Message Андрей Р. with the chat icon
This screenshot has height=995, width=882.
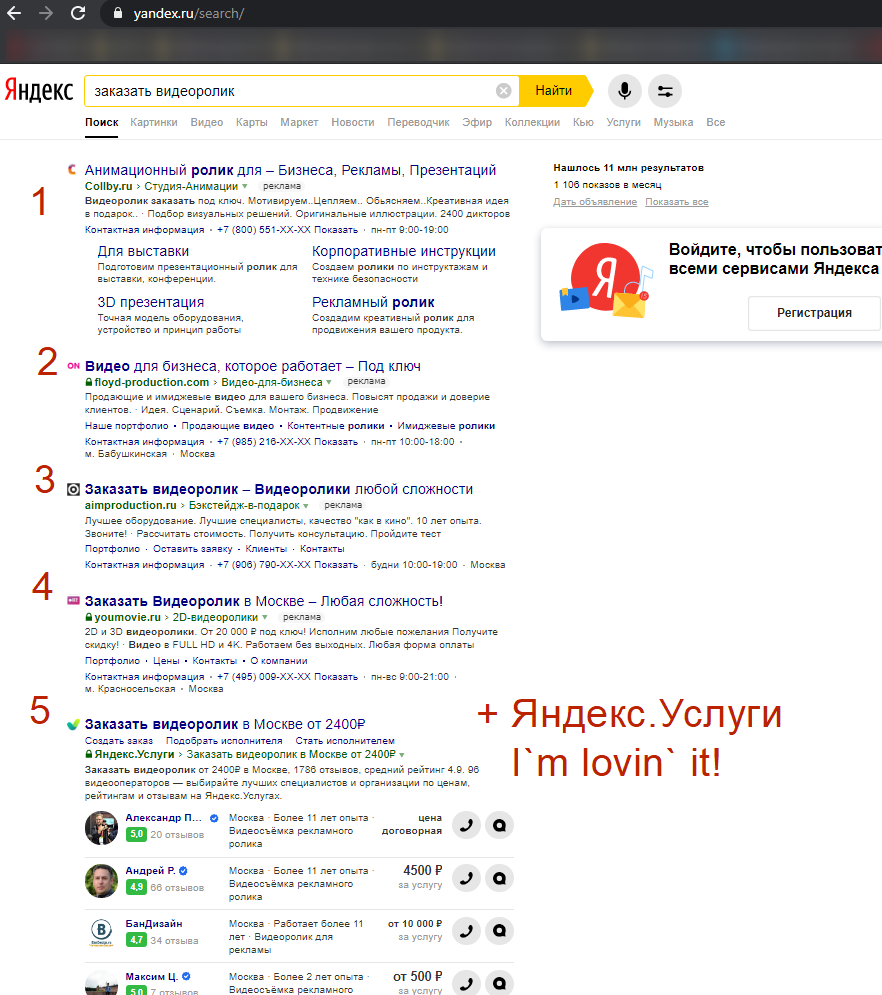(x=499, y=878)
